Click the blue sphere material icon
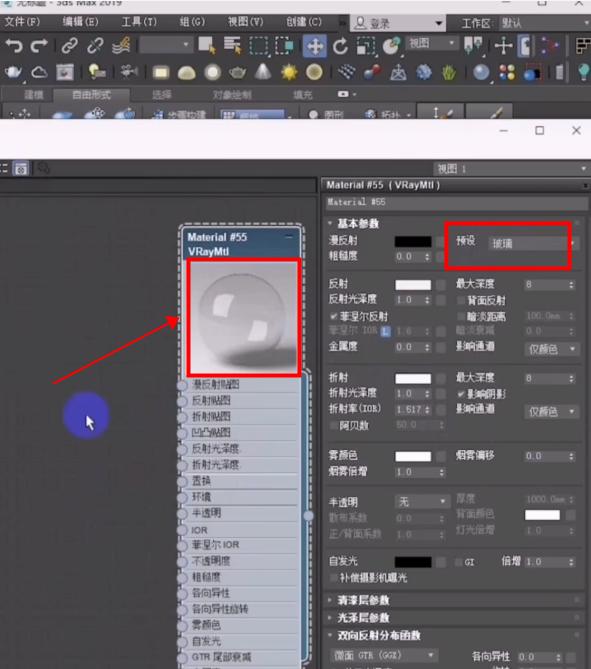Screen dimensions: 591x669 [481, 72]
